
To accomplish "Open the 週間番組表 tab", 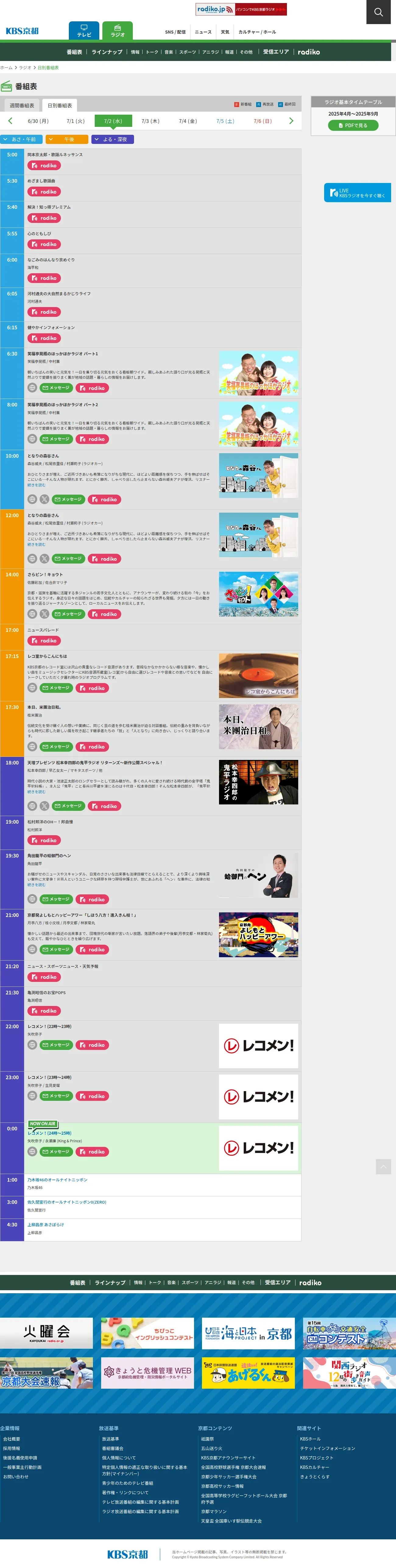I will click(22, 105).
